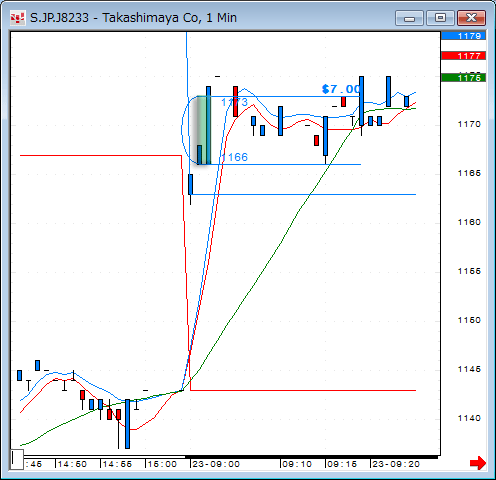Click the 14:50 time axis label
The image size is (496, 480).
click(72, 464)
